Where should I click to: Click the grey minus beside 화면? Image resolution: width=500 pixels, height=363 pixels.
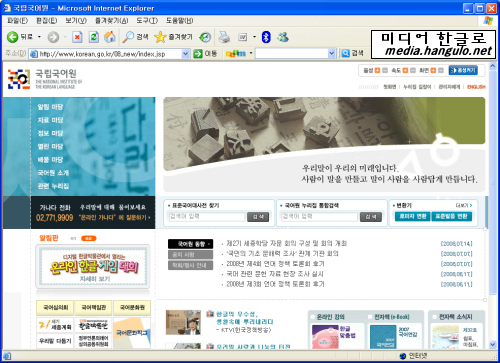[x=441, y=70]
